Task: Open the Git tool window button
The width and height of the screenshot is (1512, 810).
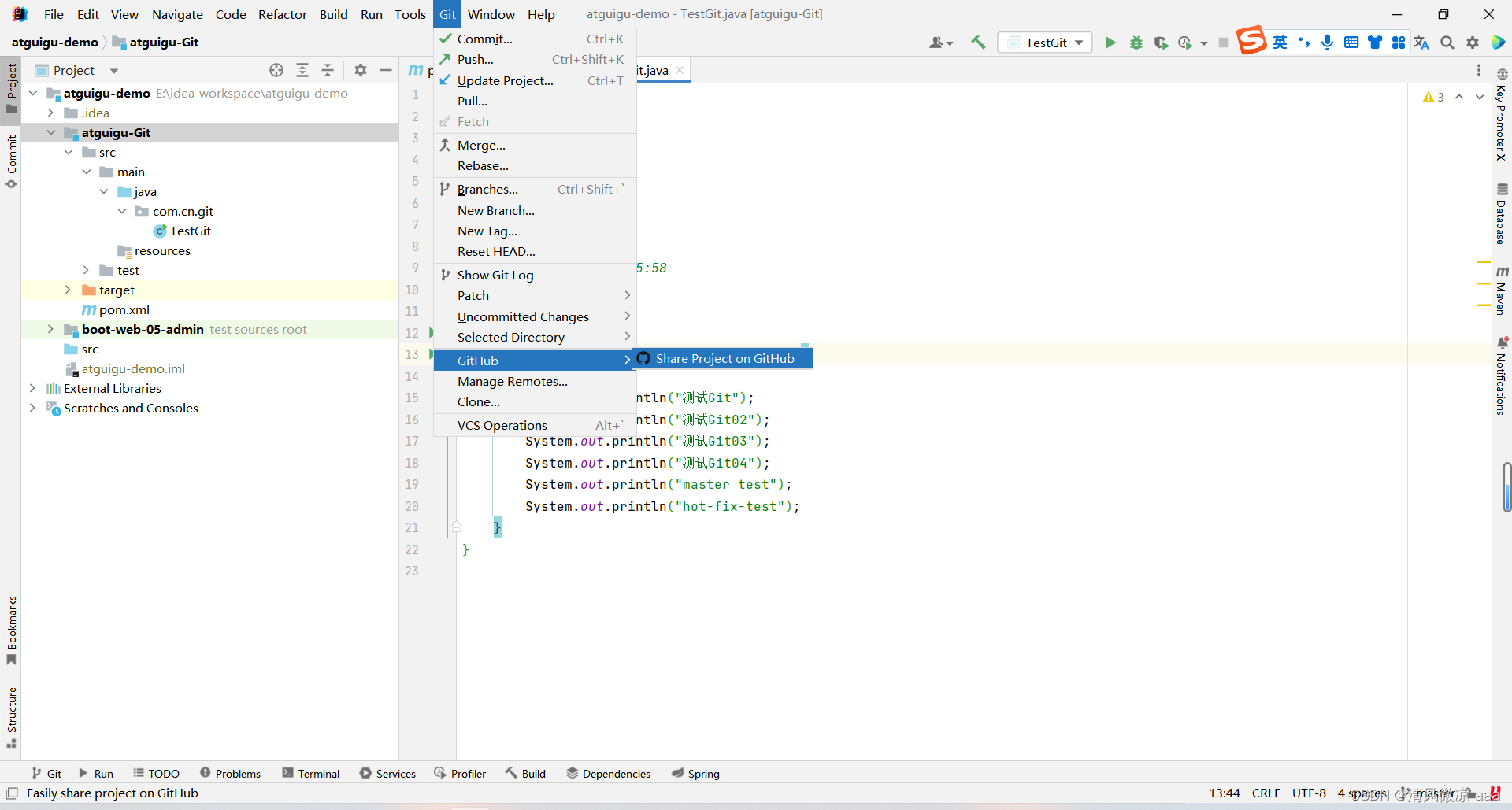Action: pos(46,774)
